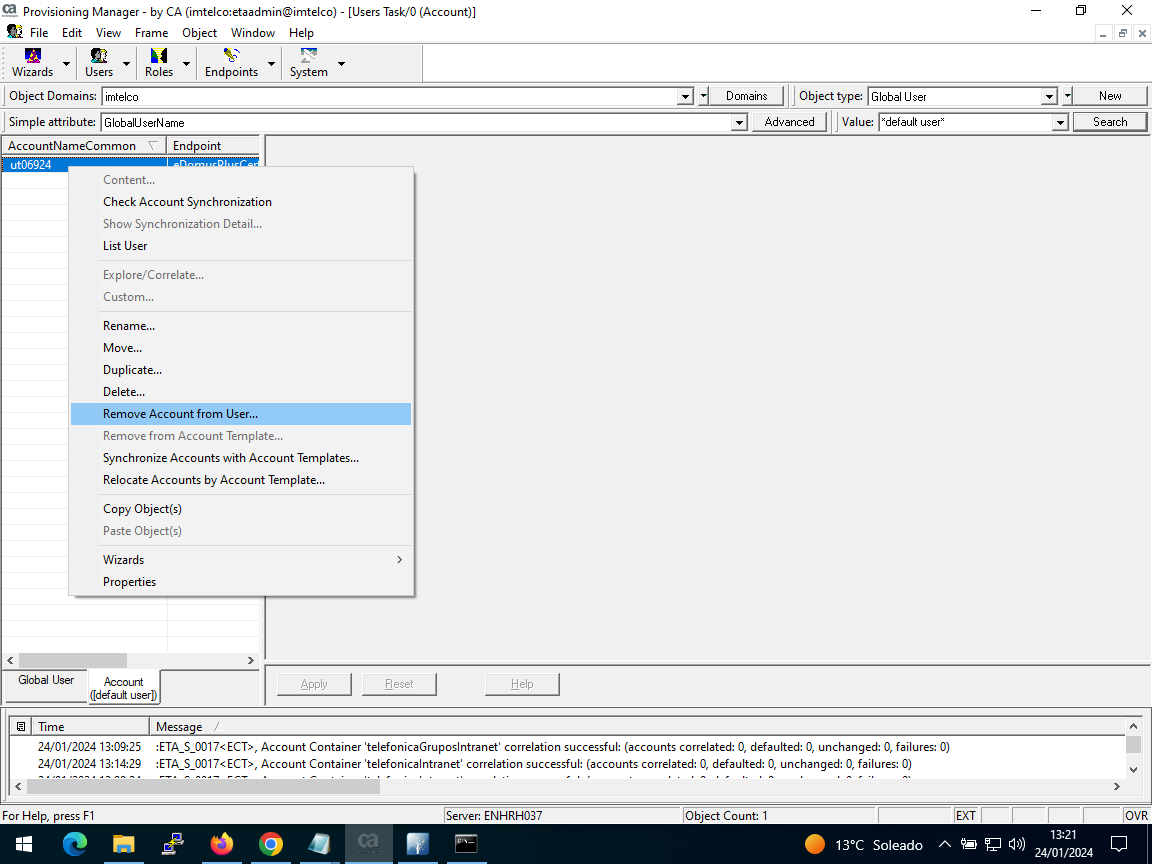
Task: Open the volume control in the system tray
Action: point(1017,843)
